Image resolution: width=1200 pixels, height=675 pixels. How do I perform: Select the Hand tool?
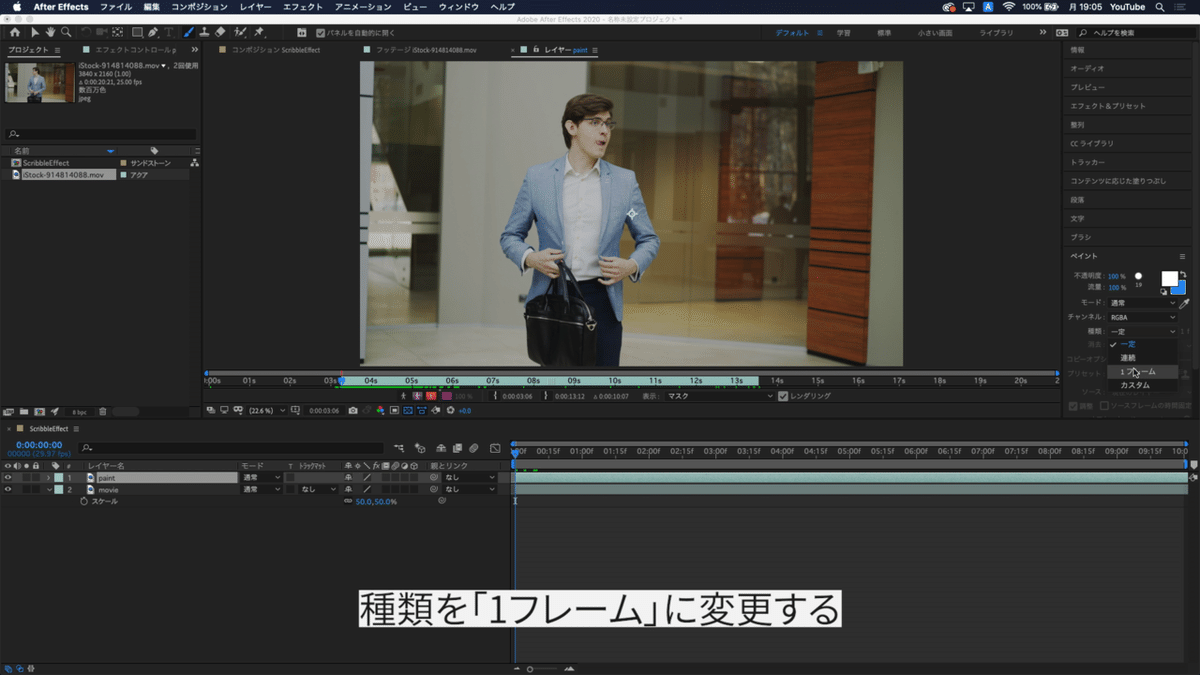click(50, 32)
